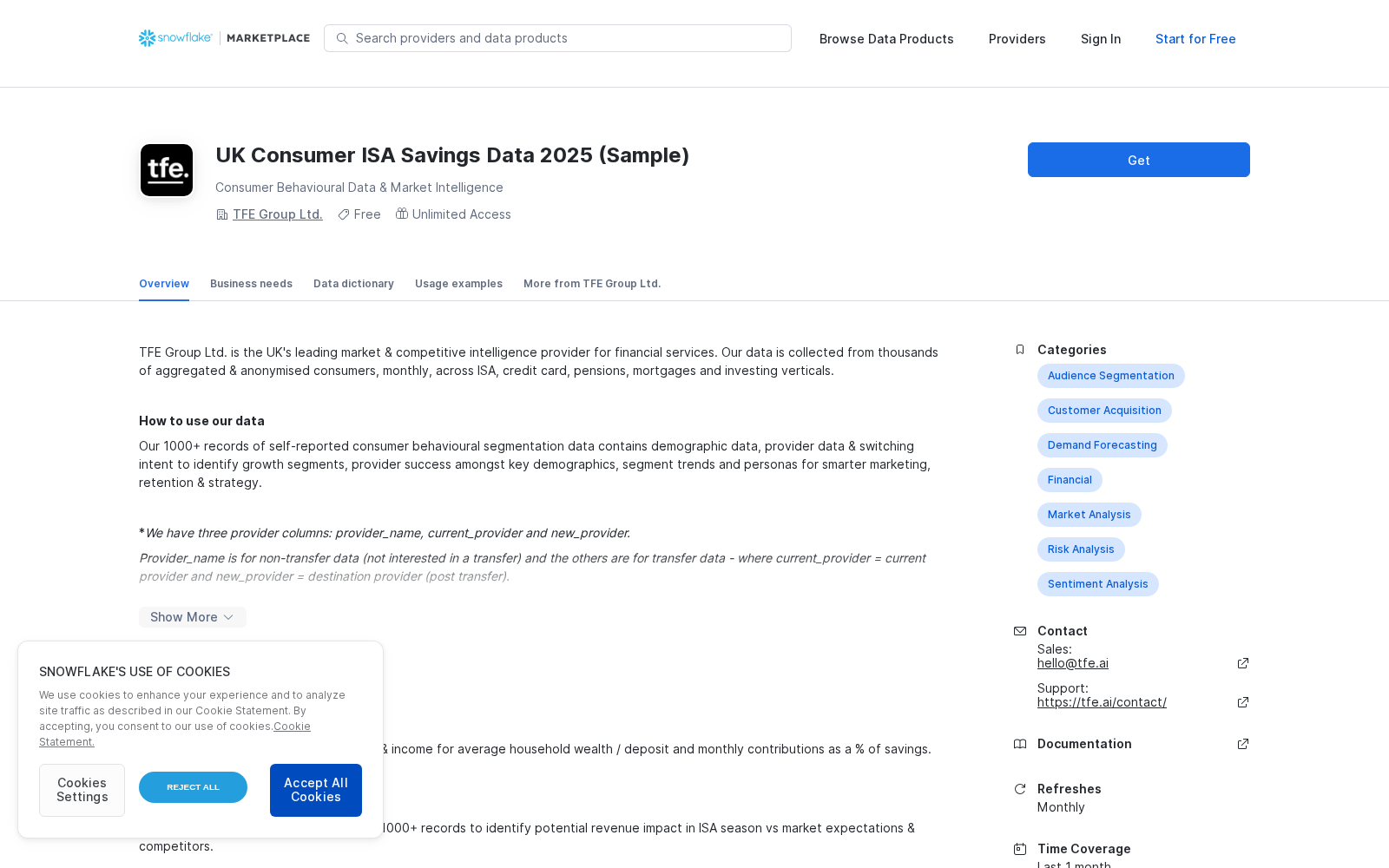Select the Market Analysis category chip
Screen dimensions: 1389x868
1089,515
